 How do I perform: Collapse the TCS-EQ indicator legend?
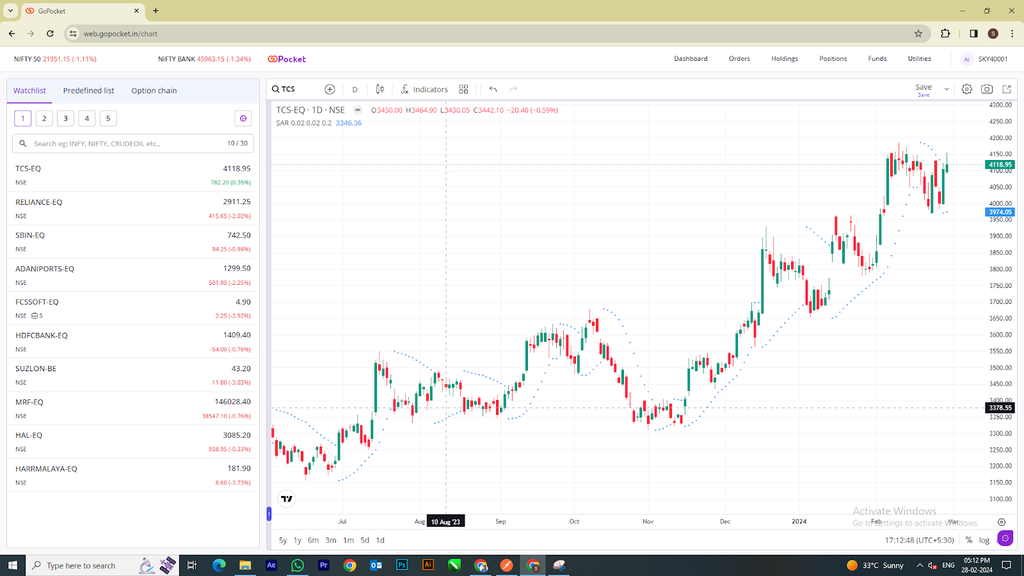coord(357,110)
